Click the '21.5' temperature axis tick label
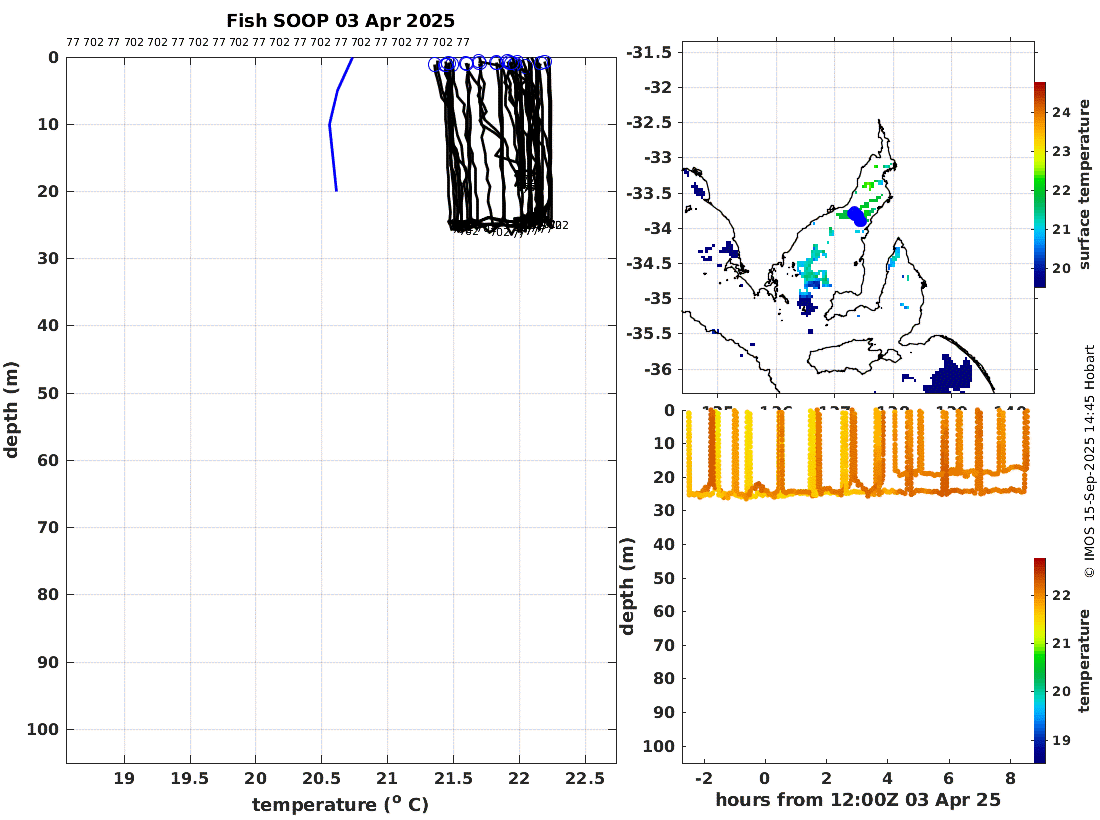 tap(453, 779)
